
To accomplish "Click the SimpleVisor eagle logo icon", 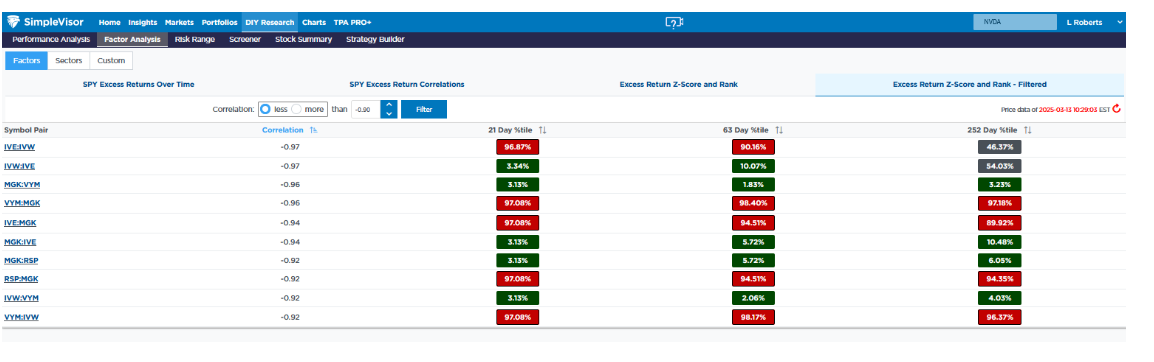I will 14,22.
